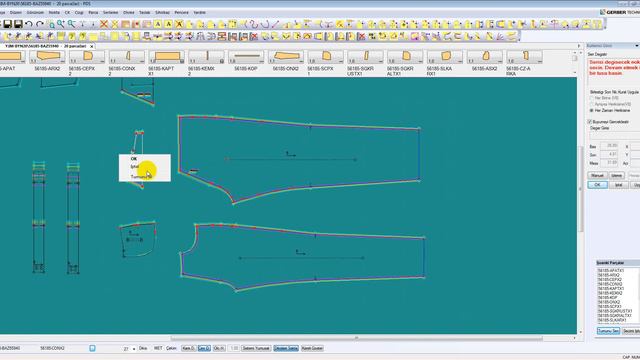Open the Yardım menu
The width and height of the screenshot is (640, 360).
(x=199, y=13)
